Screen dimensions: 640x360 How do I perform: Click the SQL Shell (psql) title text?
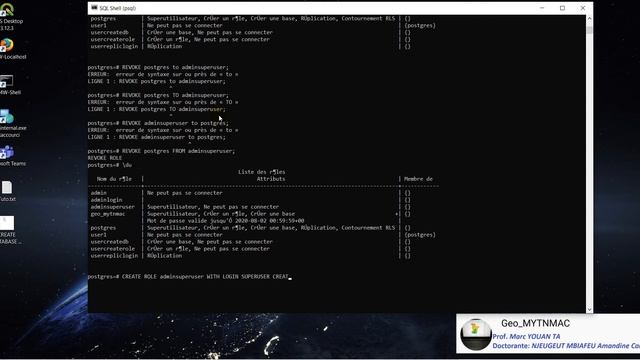click(x=118, y=8)
